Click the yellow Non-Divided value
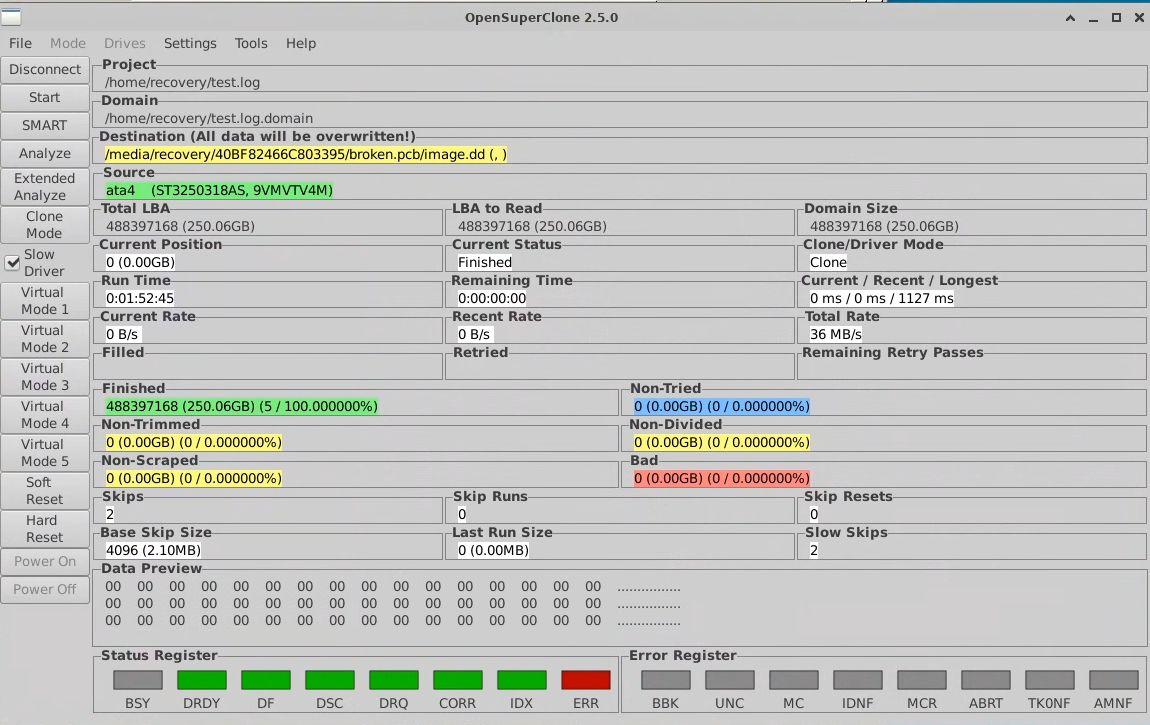The image size is (1150, 725). click(722, 441)
